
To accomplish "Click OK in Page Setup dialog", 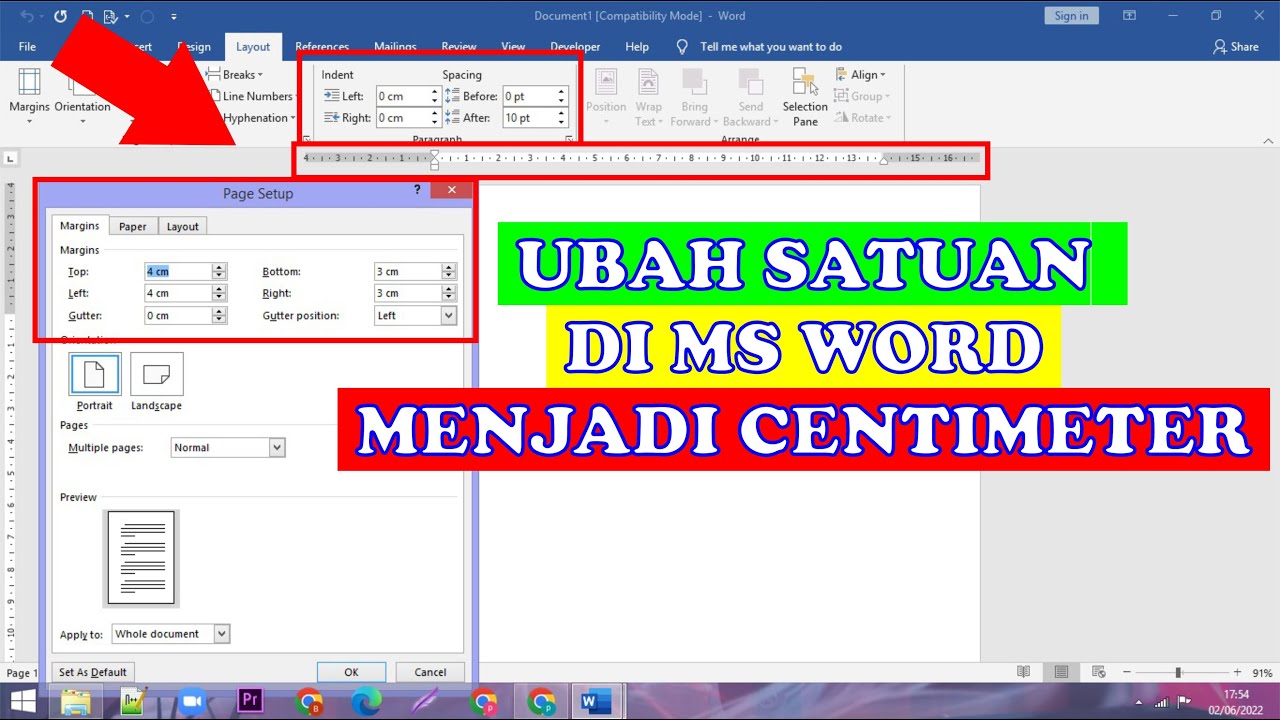I will tap(351, 672).
